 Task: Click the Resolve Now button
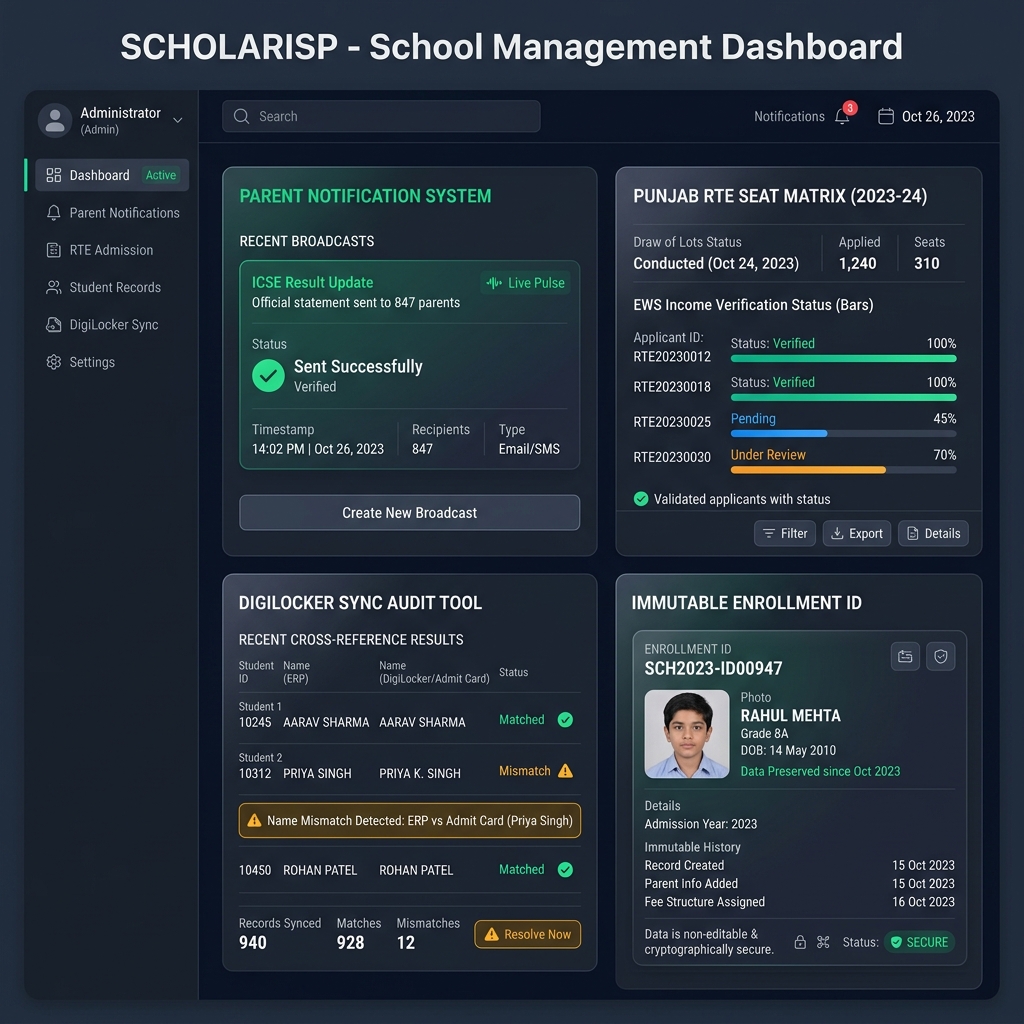click(527, 934)
